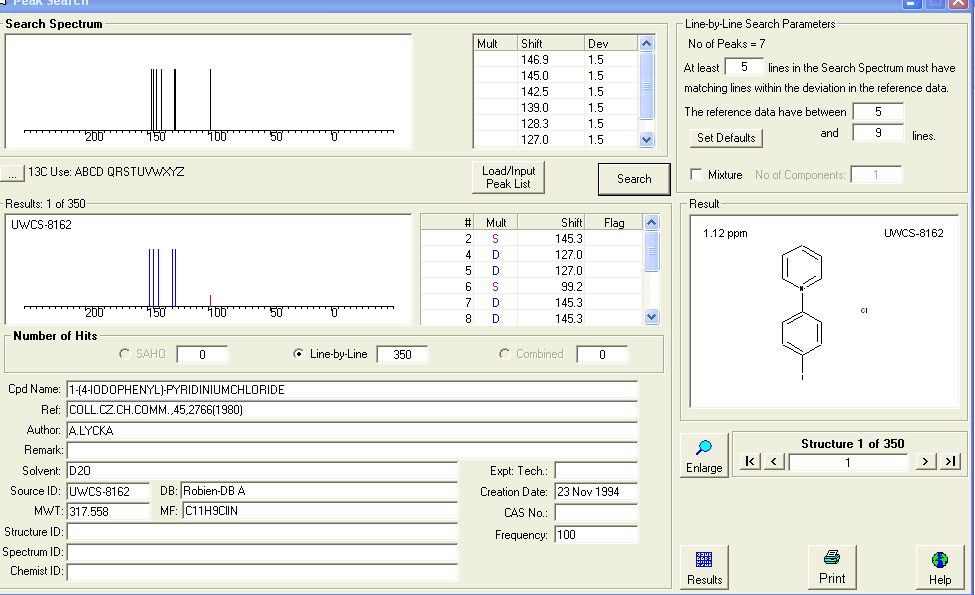Jump to first structure with |< arrow
The width and height of the screenshot is (975, 595).
point(749,462)
